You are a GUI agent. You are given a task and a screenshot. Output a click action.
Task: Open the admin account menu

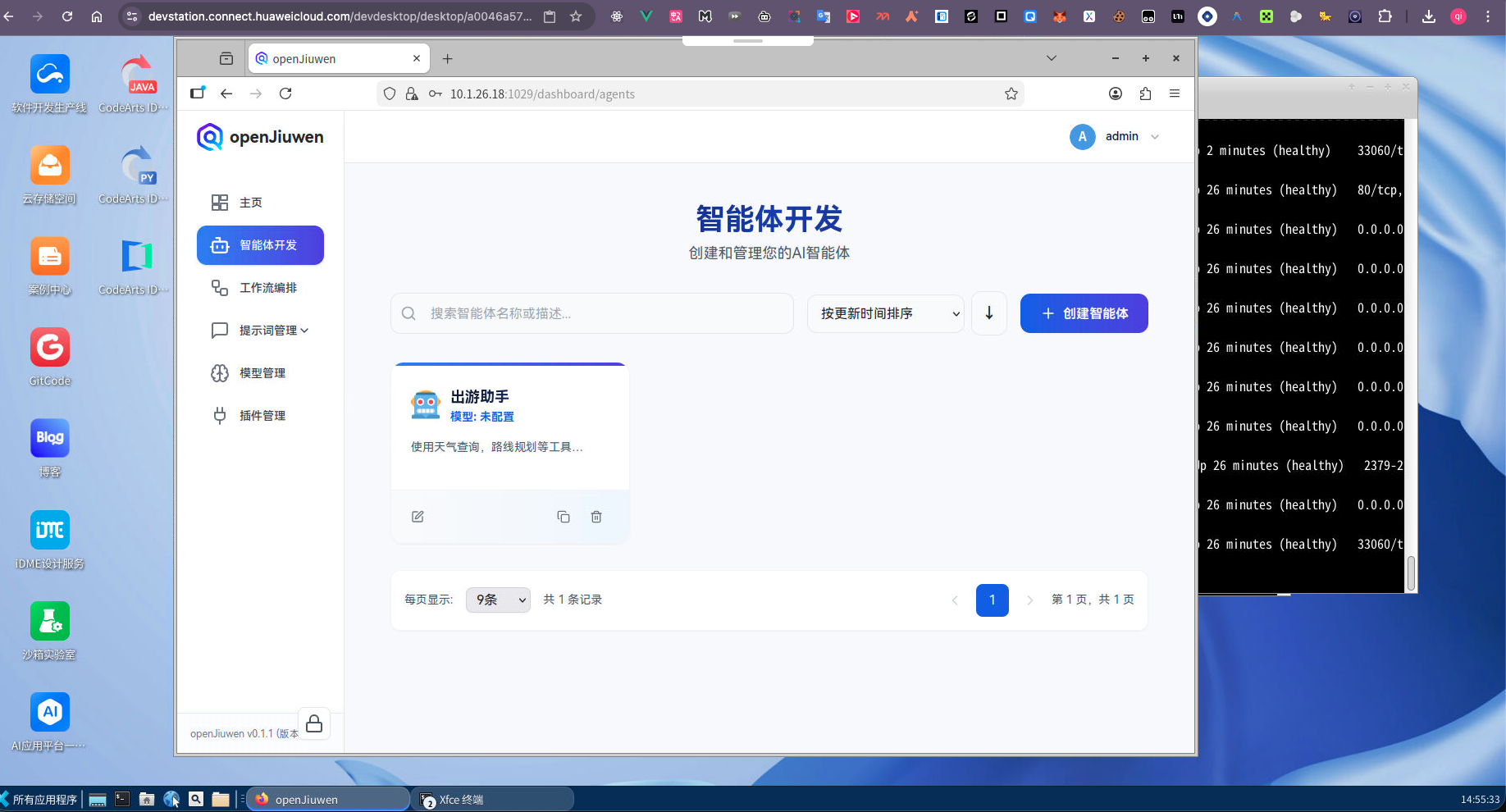(x=1122, y=136)
